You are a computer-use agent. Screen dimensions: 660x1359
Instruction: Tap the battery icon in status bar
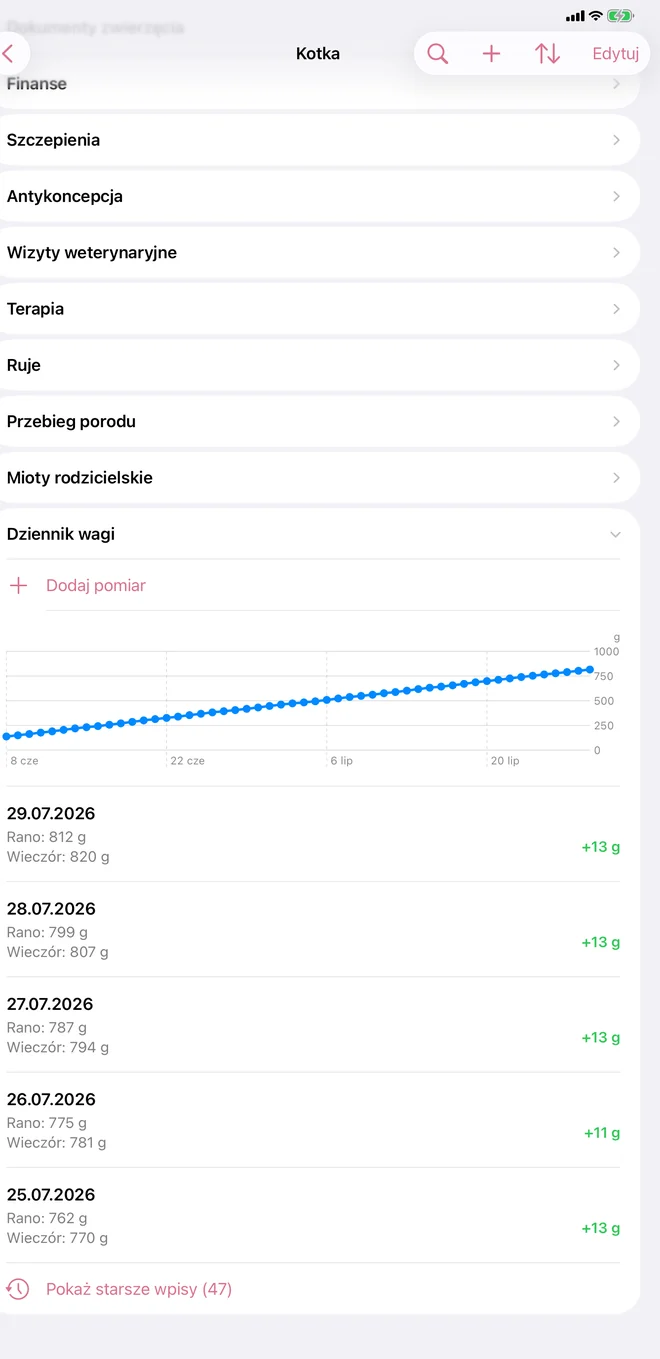pos(621,16)
